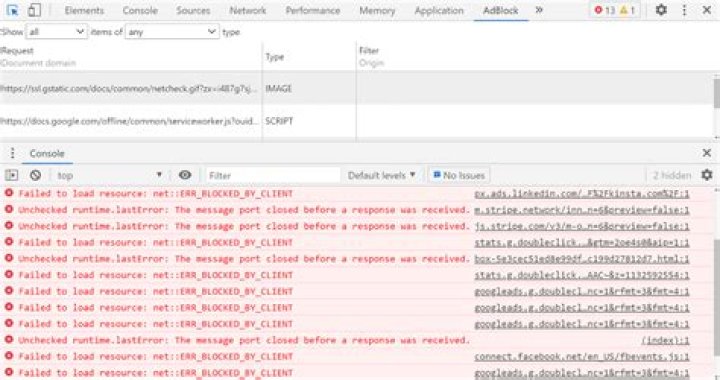Open the Memory tab
Viewport: 720px width, 380px height.
coord(377,10)
